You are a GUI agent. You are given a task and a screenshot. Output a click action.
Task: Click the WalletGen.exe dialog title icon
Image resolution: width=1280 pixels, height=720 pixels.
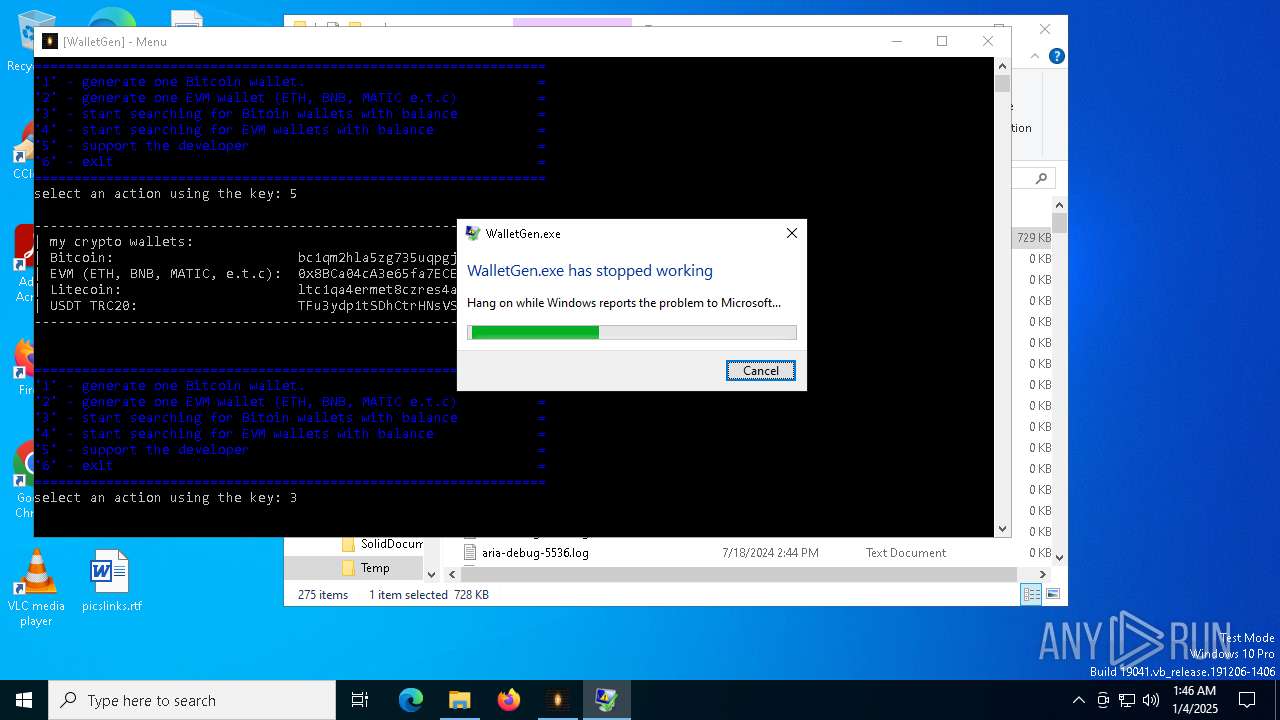(473, 233)
